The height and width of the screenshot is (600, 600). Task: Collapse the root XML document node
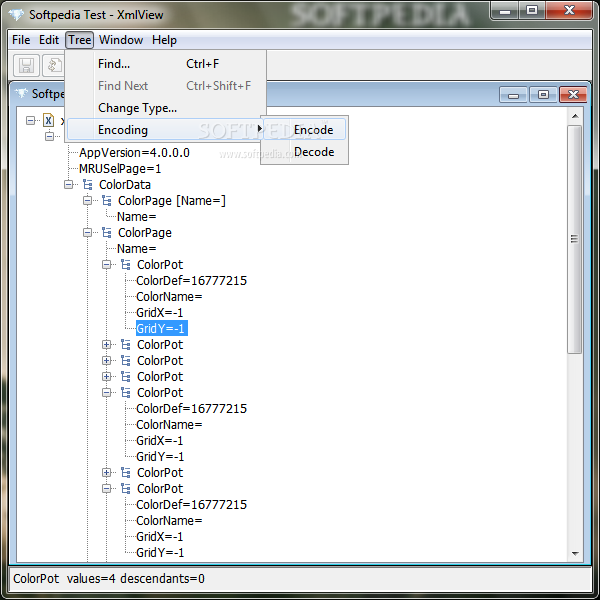[x=30, y=121]
